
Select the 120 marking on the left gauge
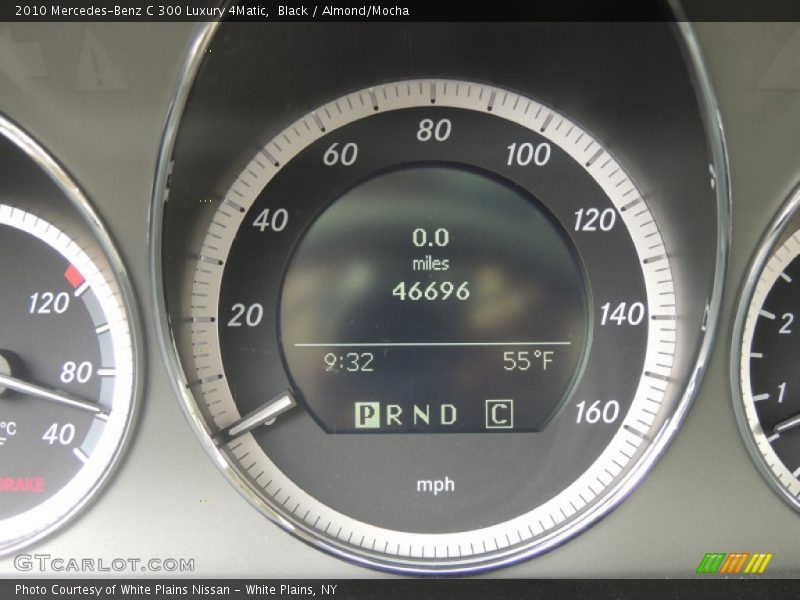[48, 303]
